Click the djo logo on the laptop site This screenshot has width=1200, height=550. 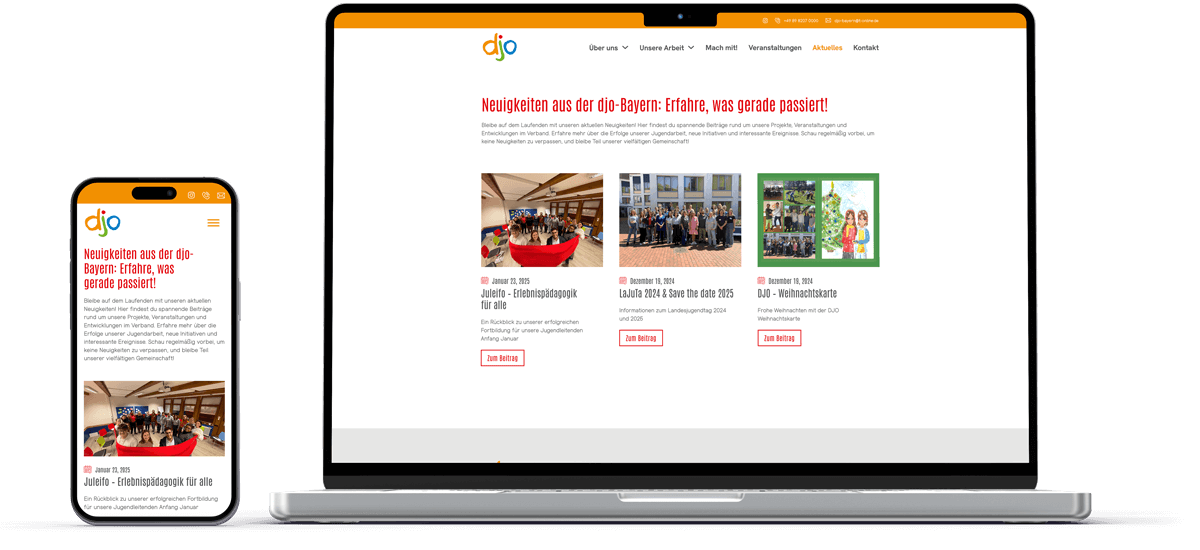click(499, 47)
